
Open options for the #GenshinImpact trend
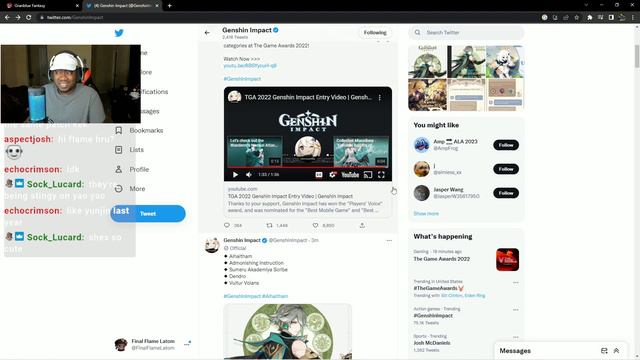tap(516, 310)
